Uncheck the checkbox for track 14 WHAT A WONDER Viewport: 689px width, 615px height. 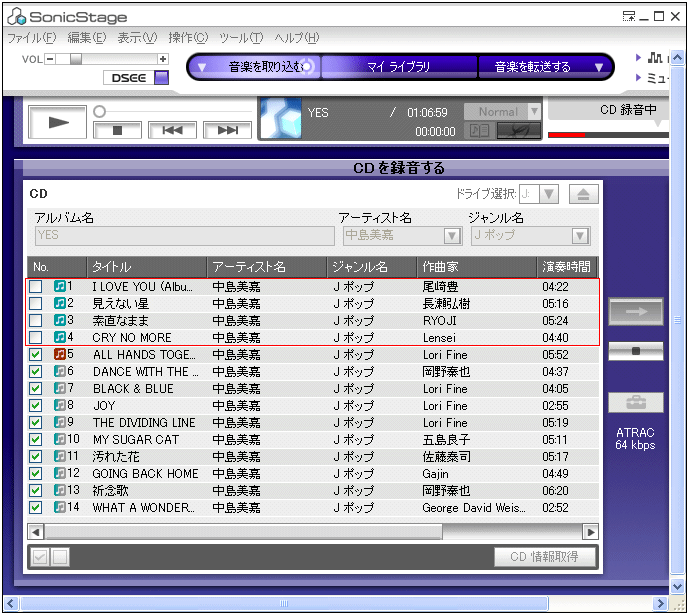[36, 507]
